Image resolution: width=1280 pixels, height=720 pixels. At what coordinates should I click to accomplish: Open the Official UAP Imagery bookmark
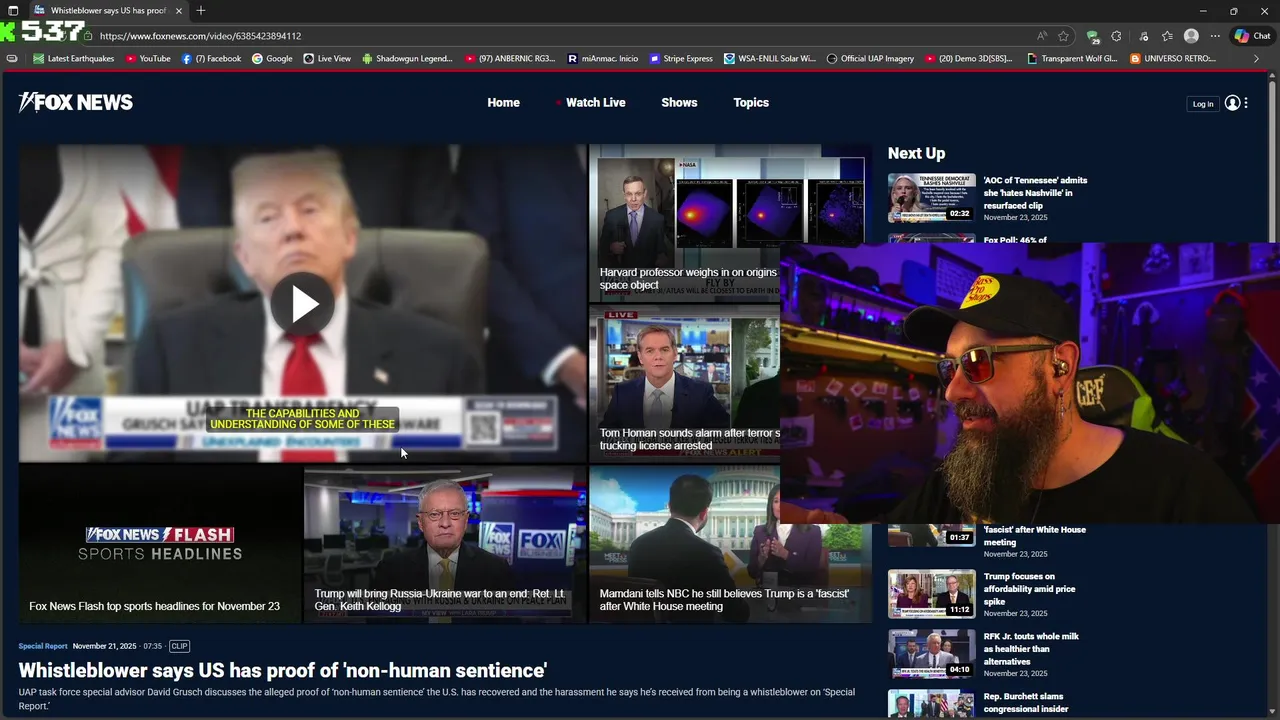(870, 59)
